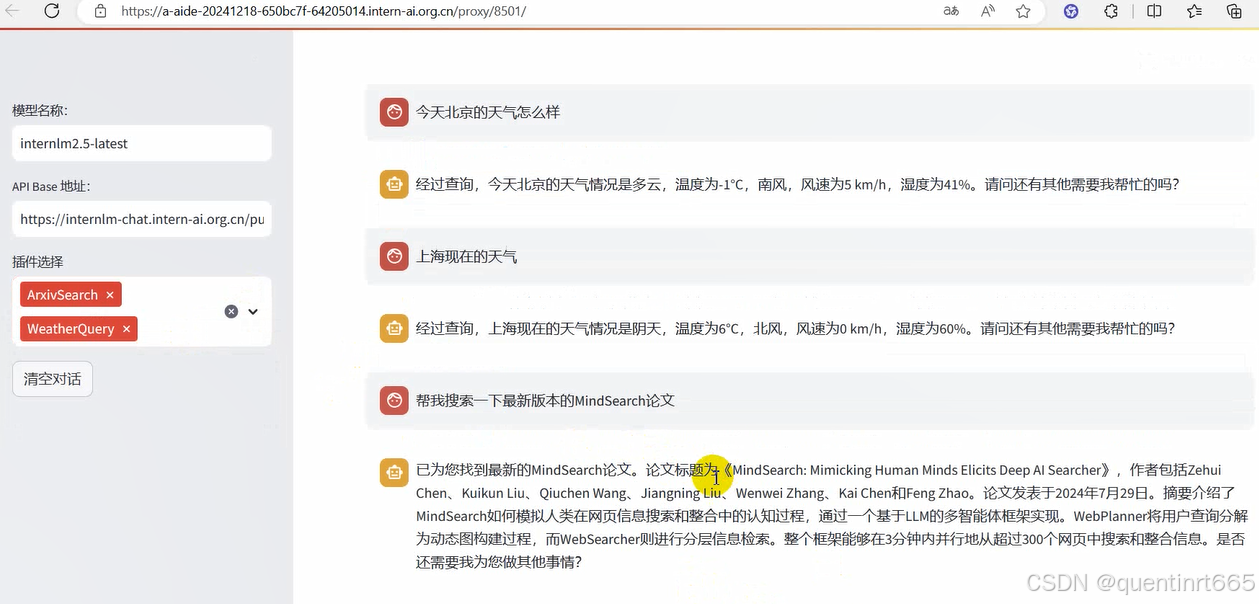This screenshot has width=1259, height=604.
Task: Expand the plugin selection dropdown arrow
Action: (253, 311)
